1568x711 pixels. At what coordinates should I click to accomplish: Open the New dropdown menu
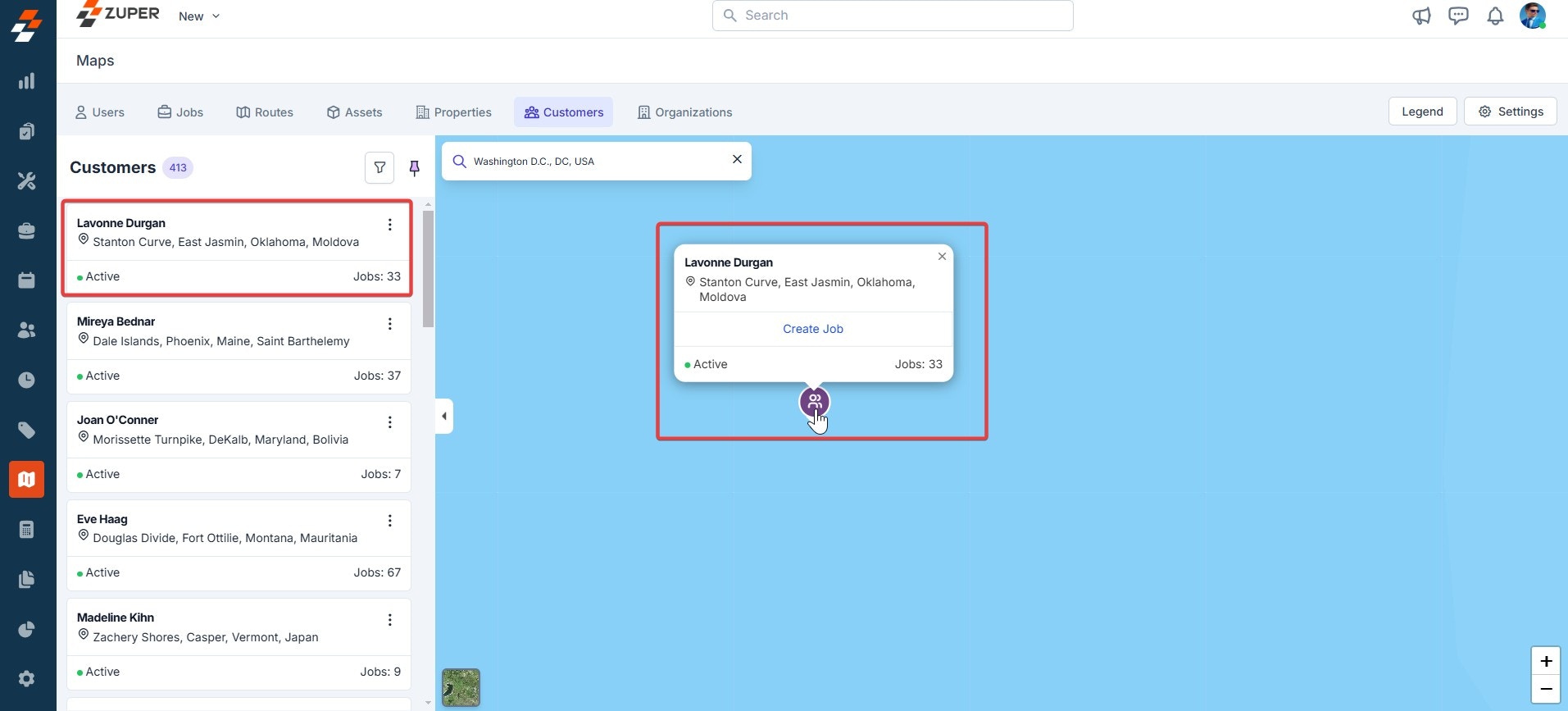[199, 16]
